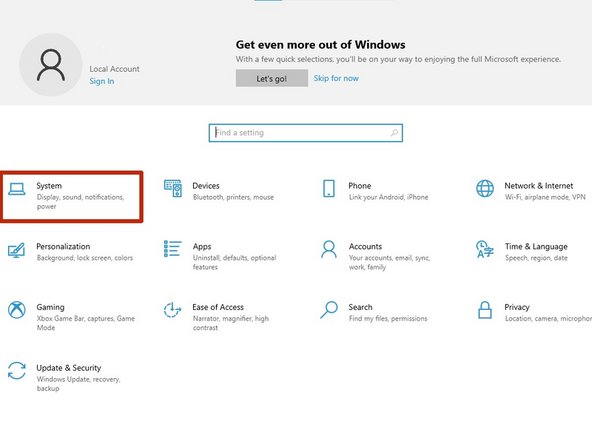The width and height of the screenshot is (592, 444).
Task: Select the Search category title
Action: point(360,307)
